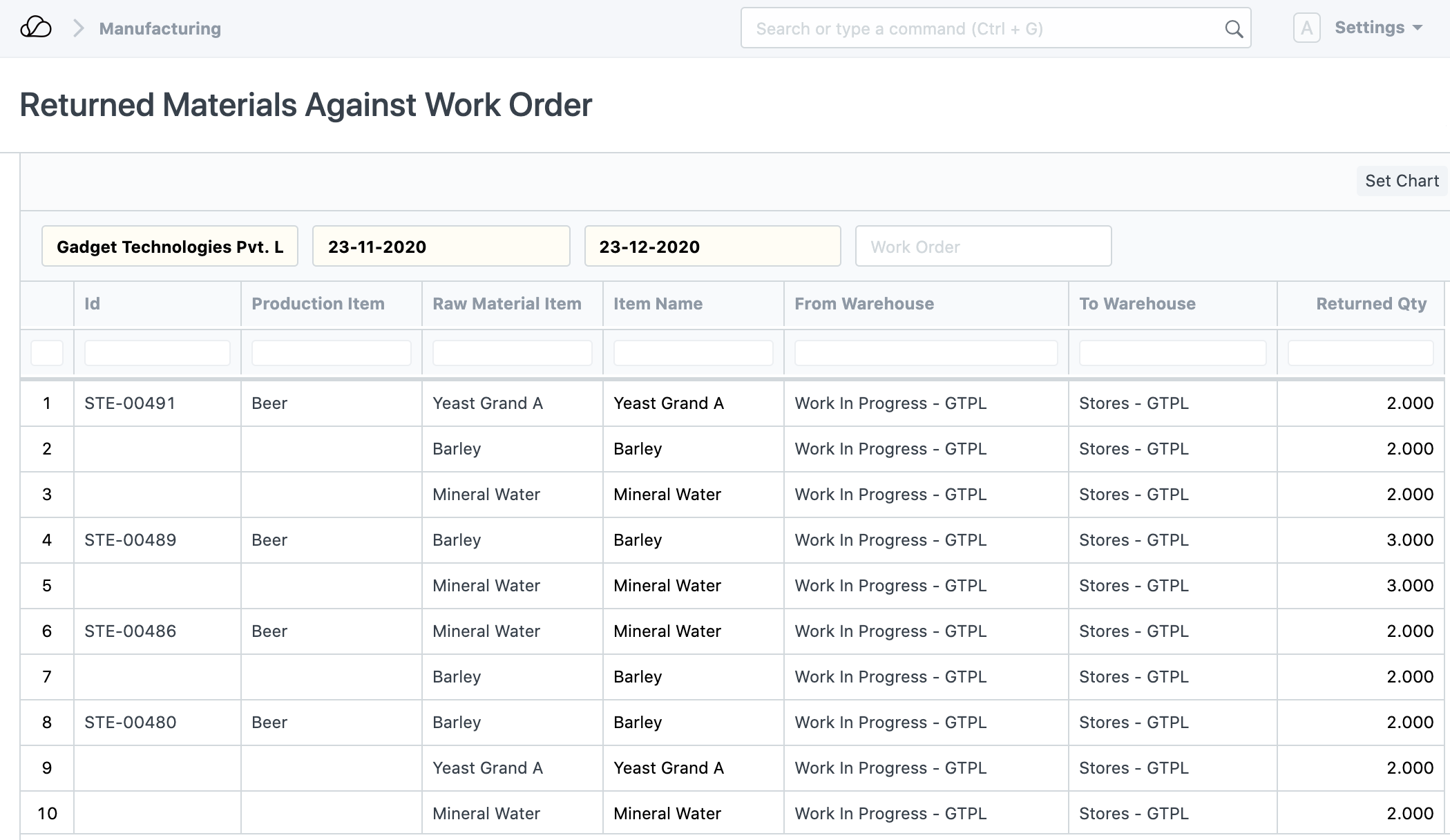Click the Returned Qty column header
This screenshot has height=840, width=1450.
click(x=1371, y=304)
